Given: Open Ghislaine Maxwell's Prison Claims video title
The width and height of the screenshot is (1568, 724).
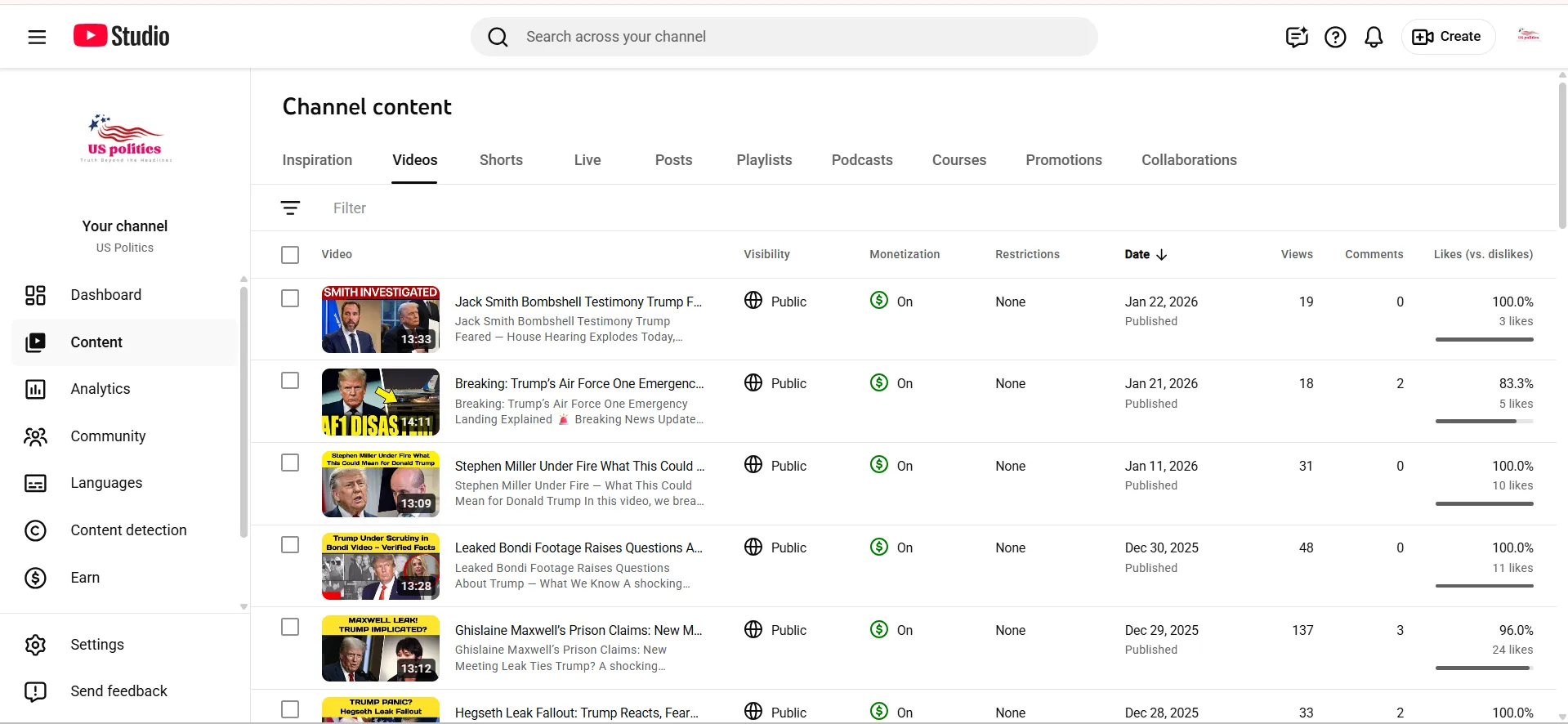Looking at the screenshot, I should pos(579,630).
